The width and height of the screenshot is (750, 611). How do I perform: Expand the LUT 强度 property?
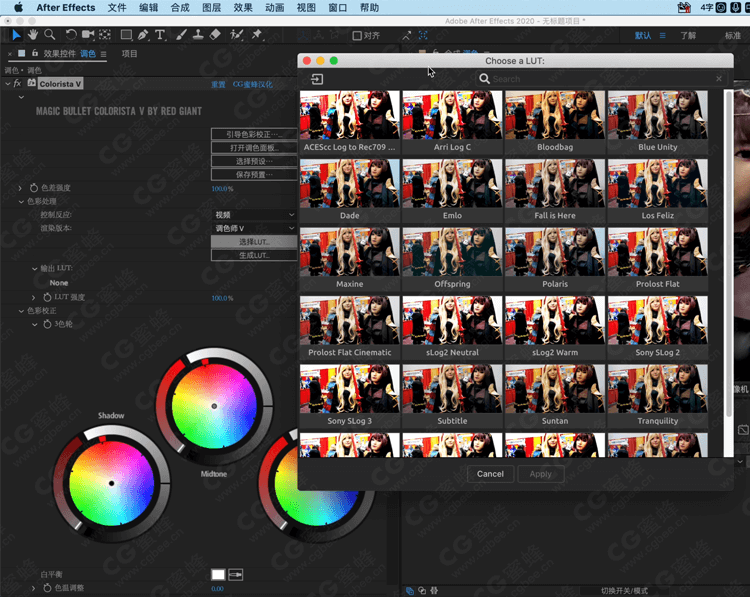(x=33, y=298)
